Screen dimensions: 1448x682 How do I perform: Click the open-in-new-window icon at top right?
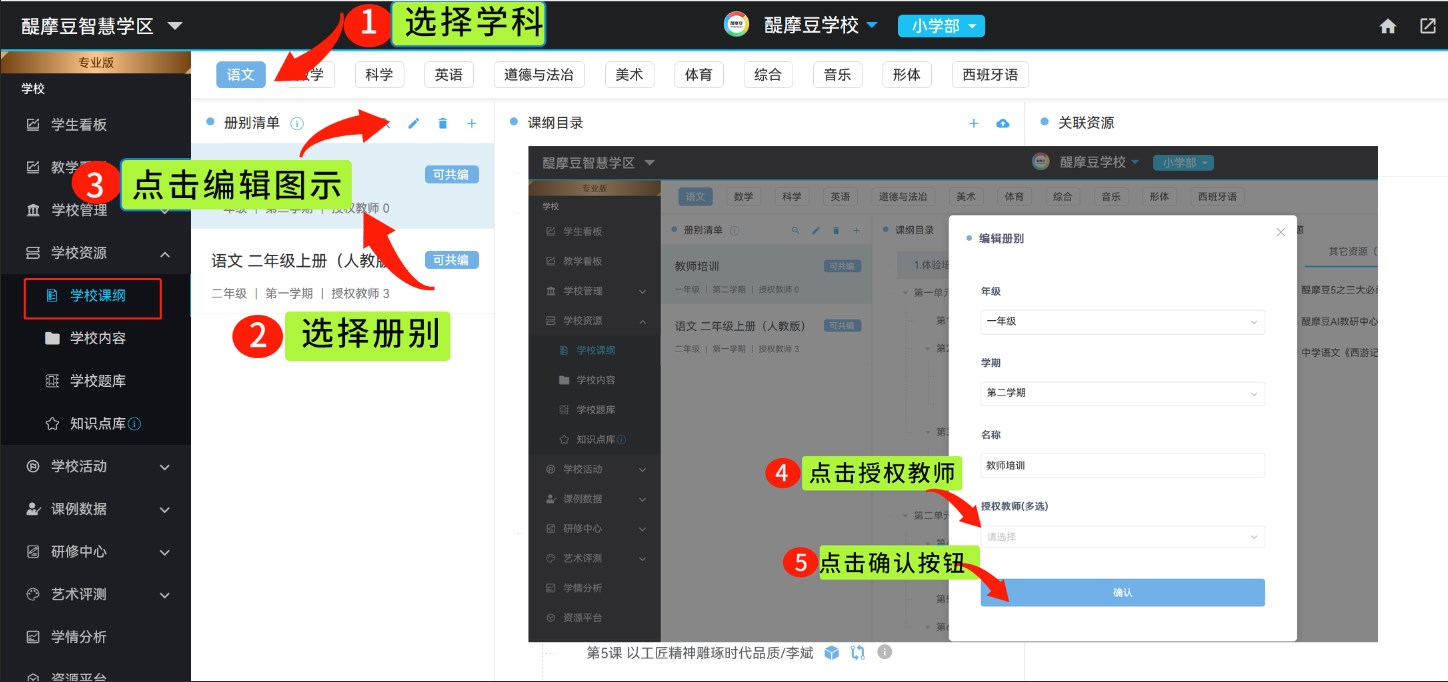pyautogui.click(x=1428, y=27)
